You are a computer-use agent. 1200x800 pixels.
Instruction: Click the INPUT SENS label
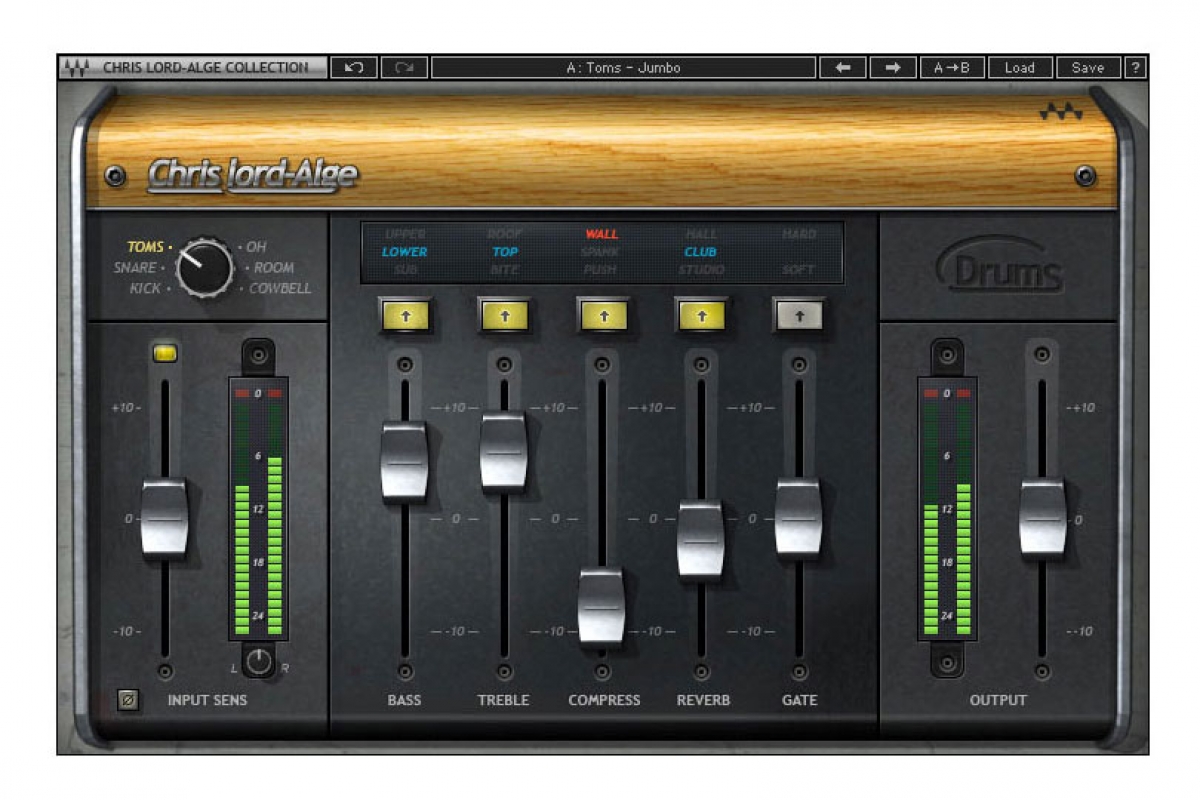207,700
